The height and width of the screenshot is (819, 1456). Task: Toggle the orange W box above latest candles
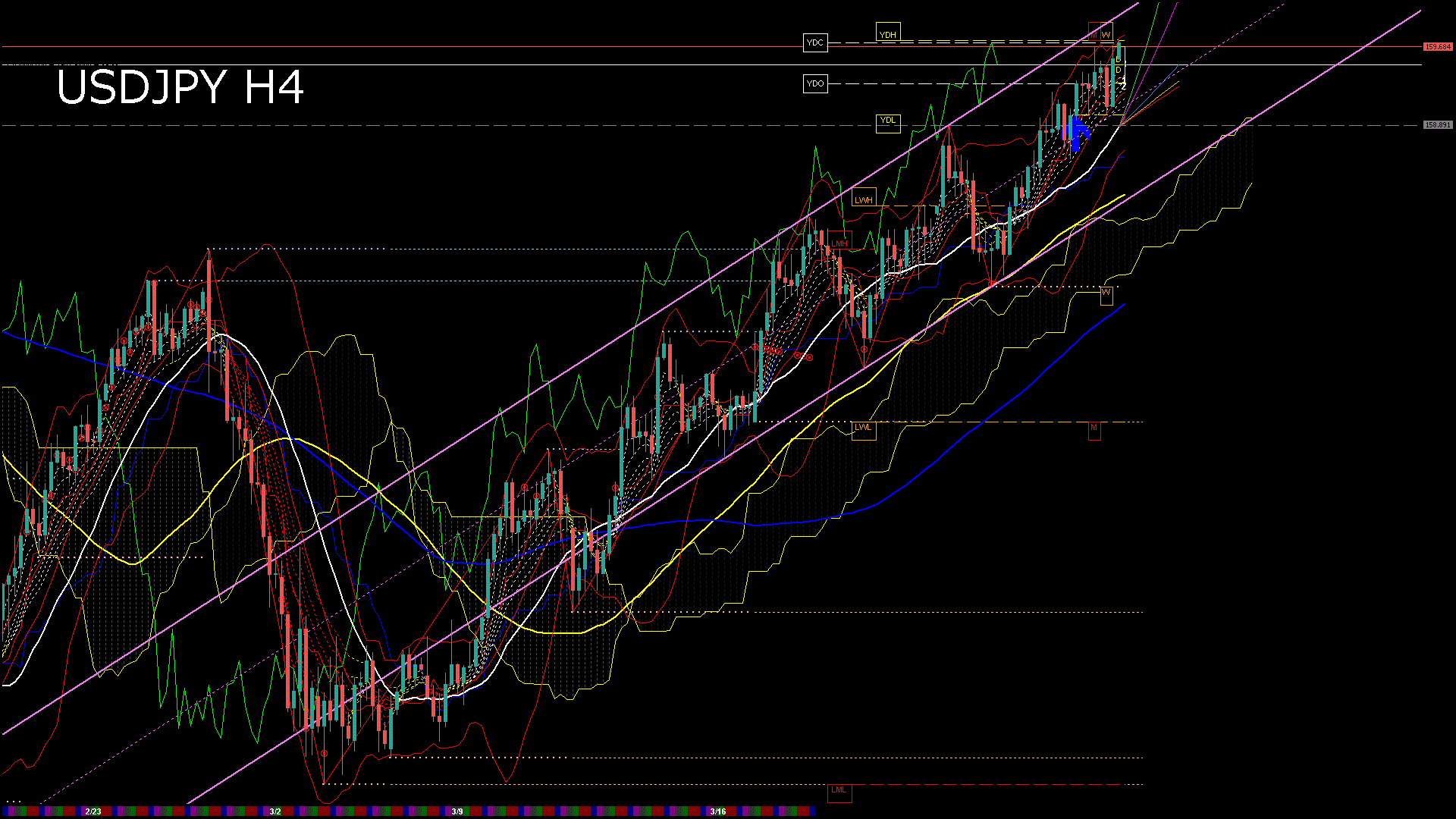click(1106, 33)
